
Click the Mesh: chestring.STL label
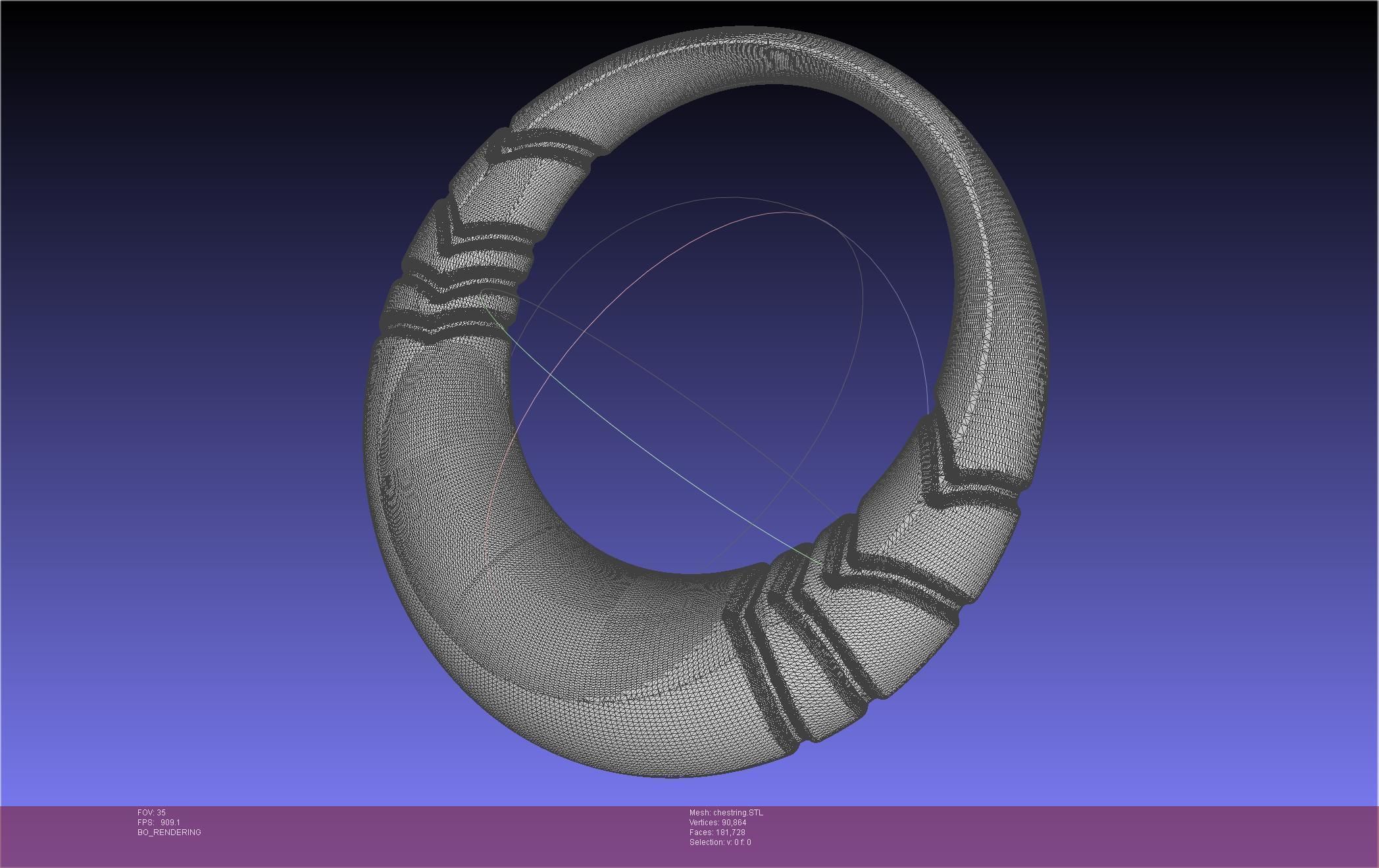coord(726,813)
